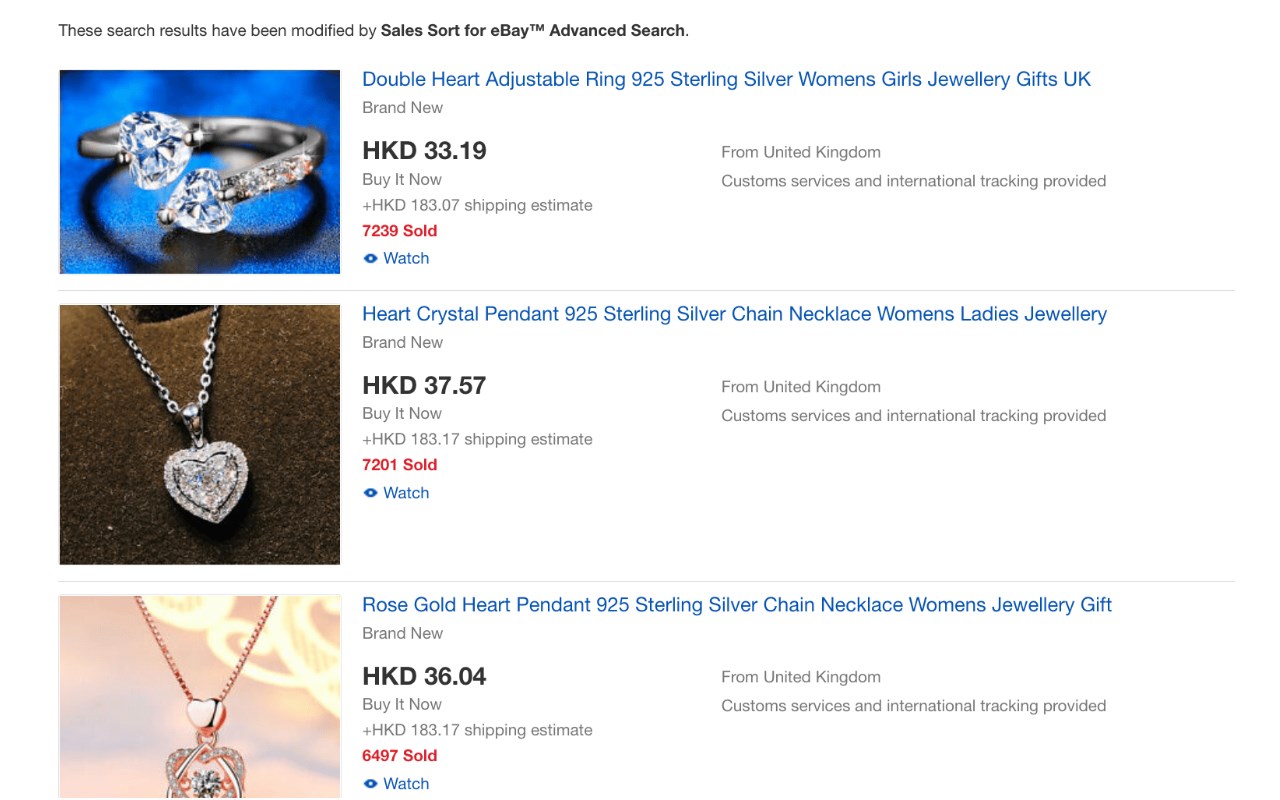Click the bold Sales Sort for eBay notice text

tap(533, 30)
